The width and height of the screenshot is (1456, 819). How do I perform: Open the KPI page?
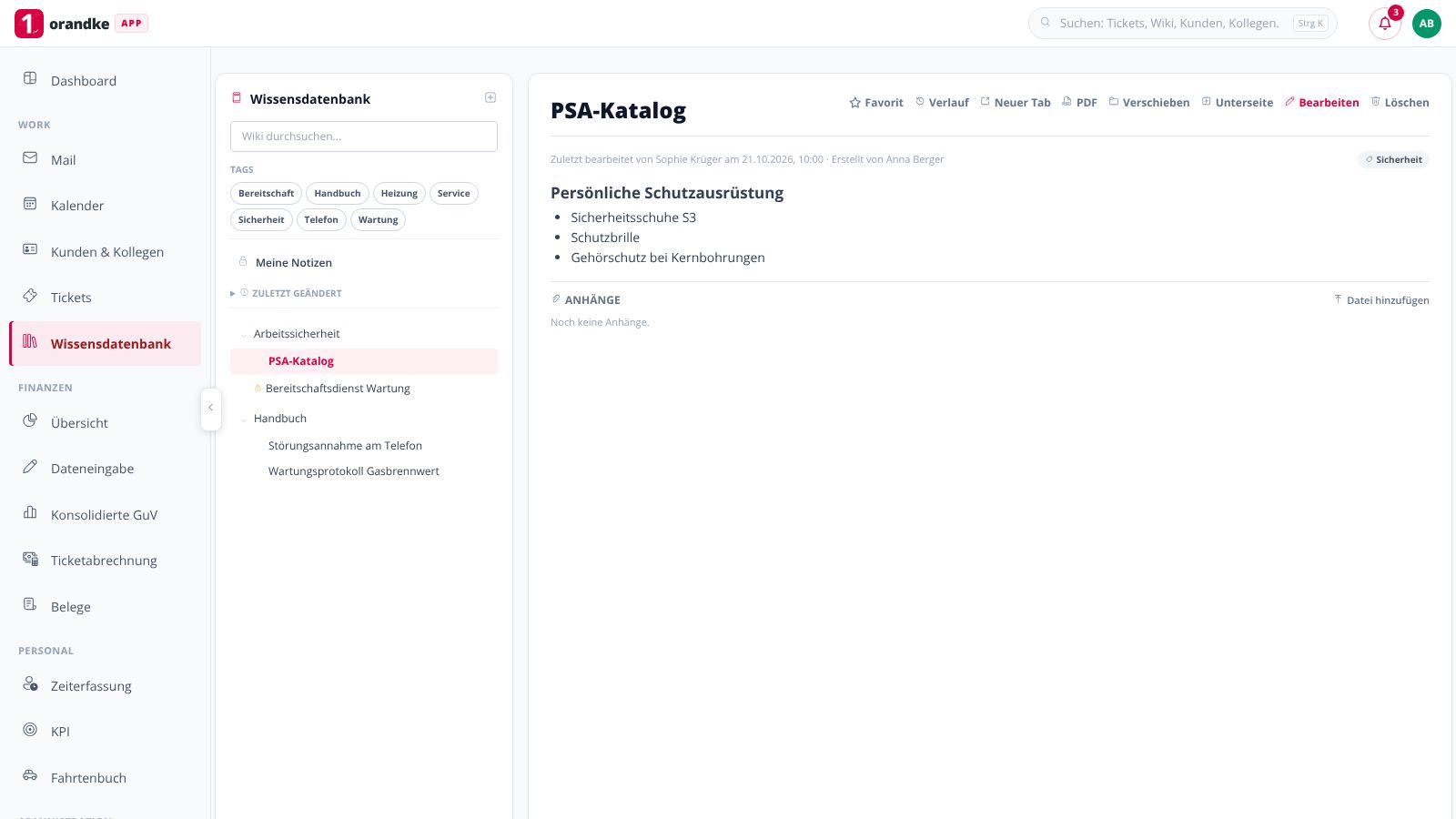click(105, 732)
